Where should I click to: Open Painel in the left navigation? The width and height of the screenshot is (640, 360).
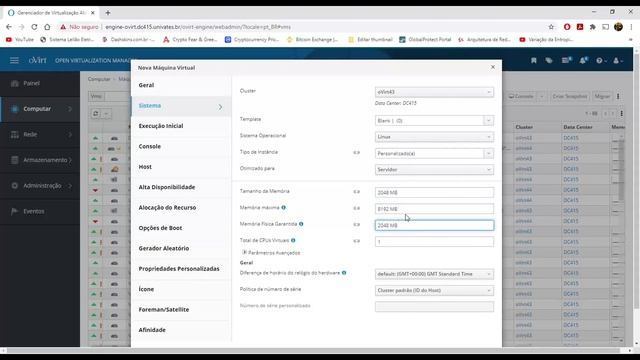[40, 83]
